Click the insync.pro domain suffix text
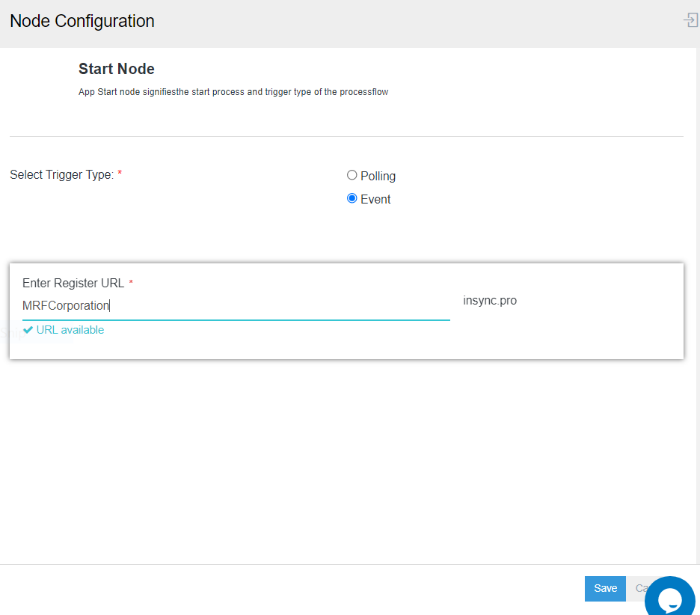Image resolution: width=700 pixels, height=615 pixels. pyautogui.click(x=490, y=300)
